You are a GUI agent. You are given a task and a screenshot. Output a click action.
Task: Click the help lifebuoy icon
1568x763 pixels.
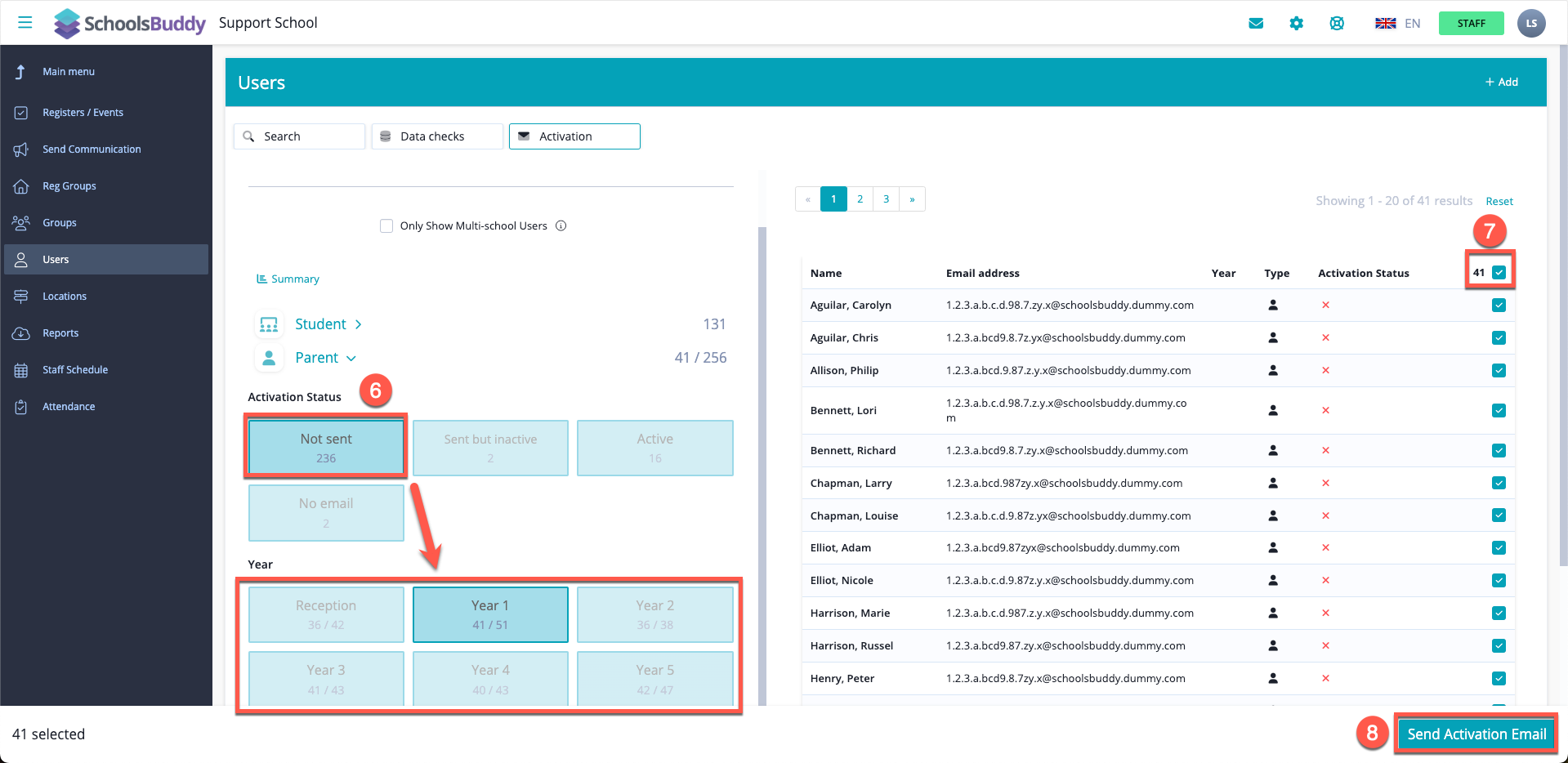1337,23
